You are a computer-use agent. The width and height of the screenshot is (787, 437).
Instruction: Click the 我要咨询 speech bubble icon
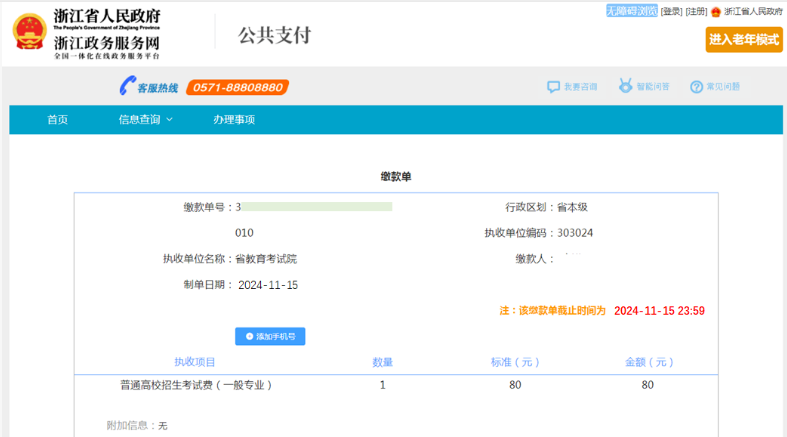point(553,87)
